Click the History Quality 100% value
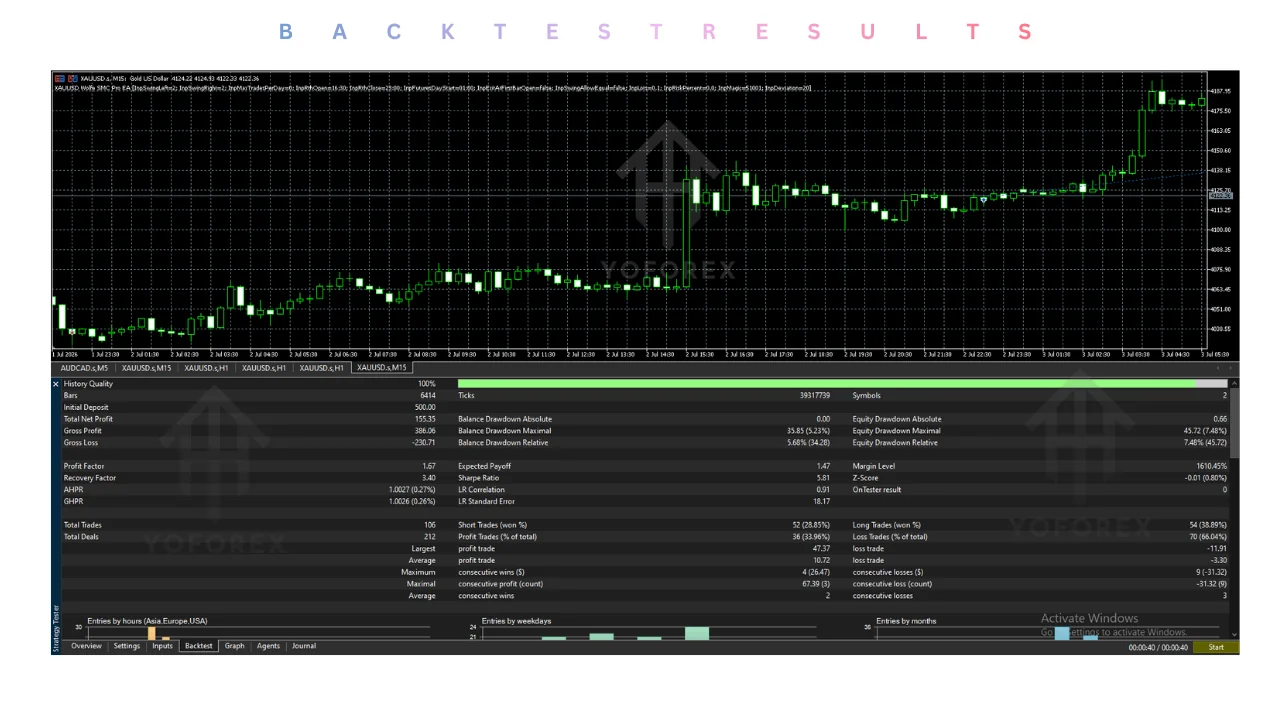 (427, 384)
